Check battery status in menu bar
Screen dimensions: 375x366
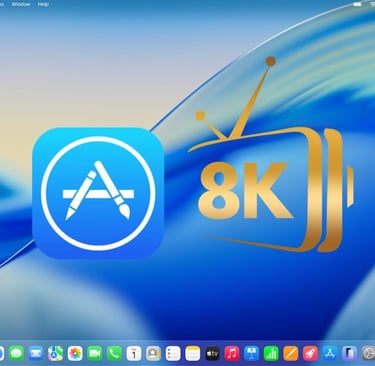[x=357, y=4]
